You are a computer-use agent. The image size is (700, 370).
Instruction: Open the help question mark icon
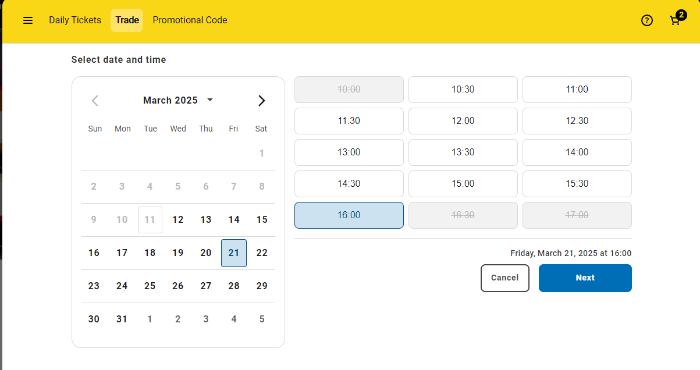point(647,21)
